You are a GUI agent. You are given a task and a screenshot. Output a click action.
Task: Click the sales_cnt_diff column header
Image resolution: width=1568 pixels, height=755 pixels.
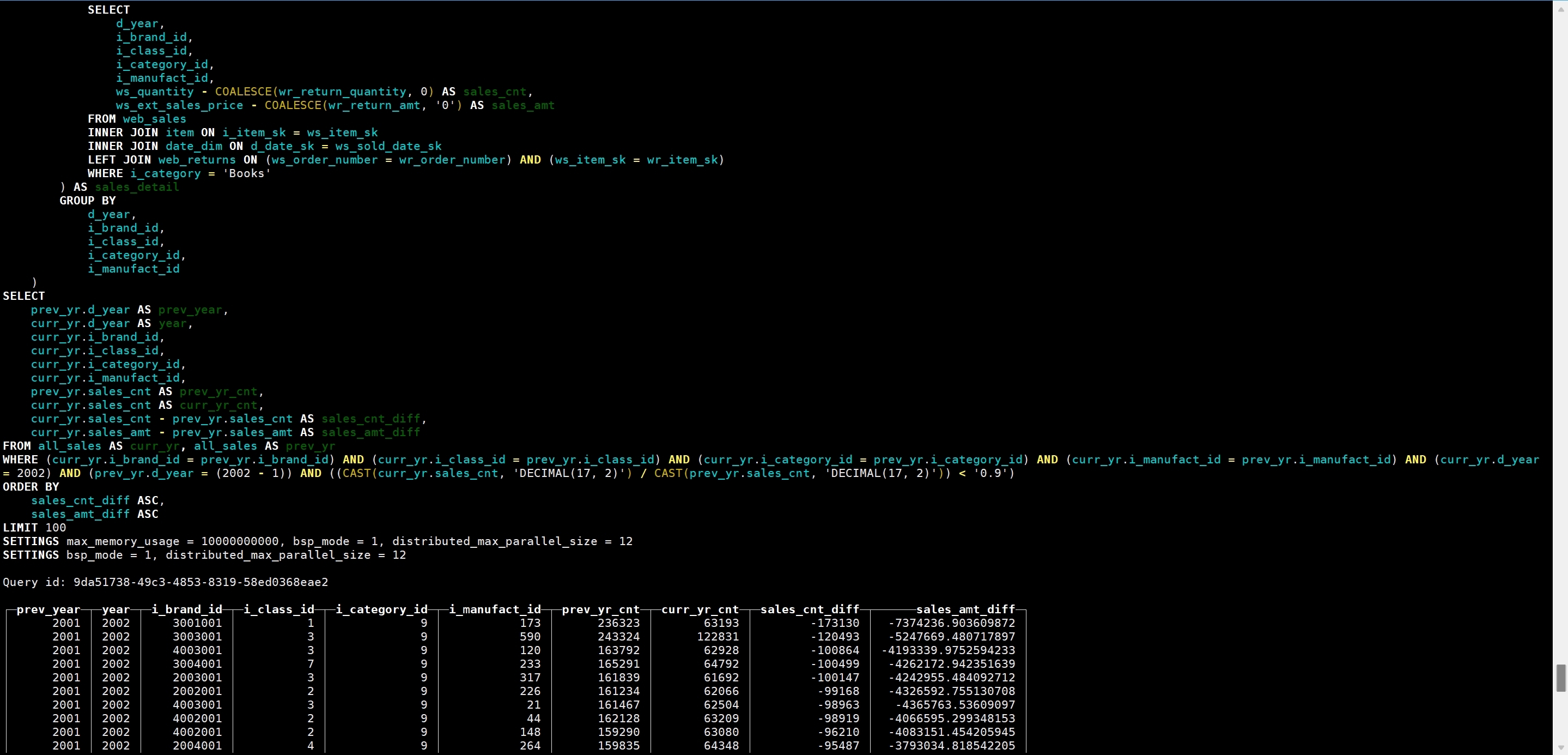(x=809, y=609)
